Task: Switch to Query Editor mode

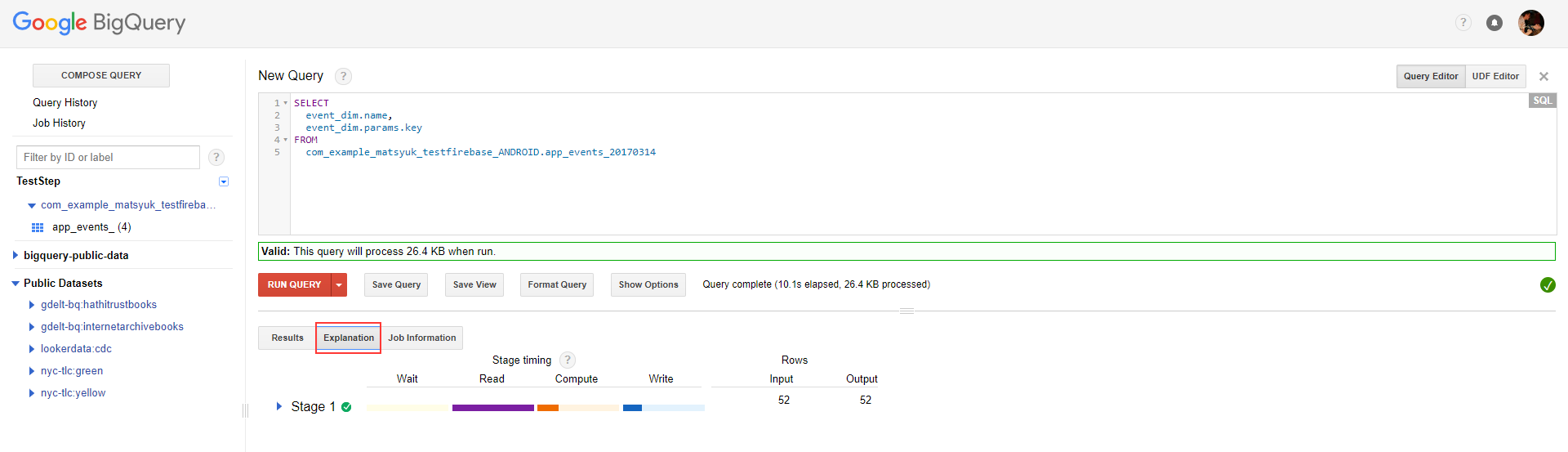Action: (x=1430, y=76)
